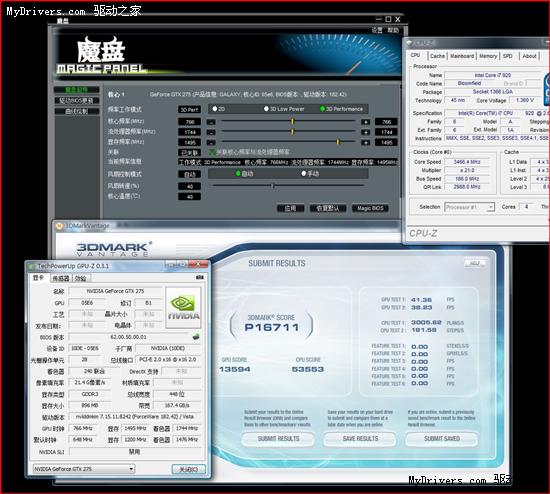This screenshot has height=494, width=550.
Task: Click the left memory frequency field showing 1495
Action: [x=189, y=142]
